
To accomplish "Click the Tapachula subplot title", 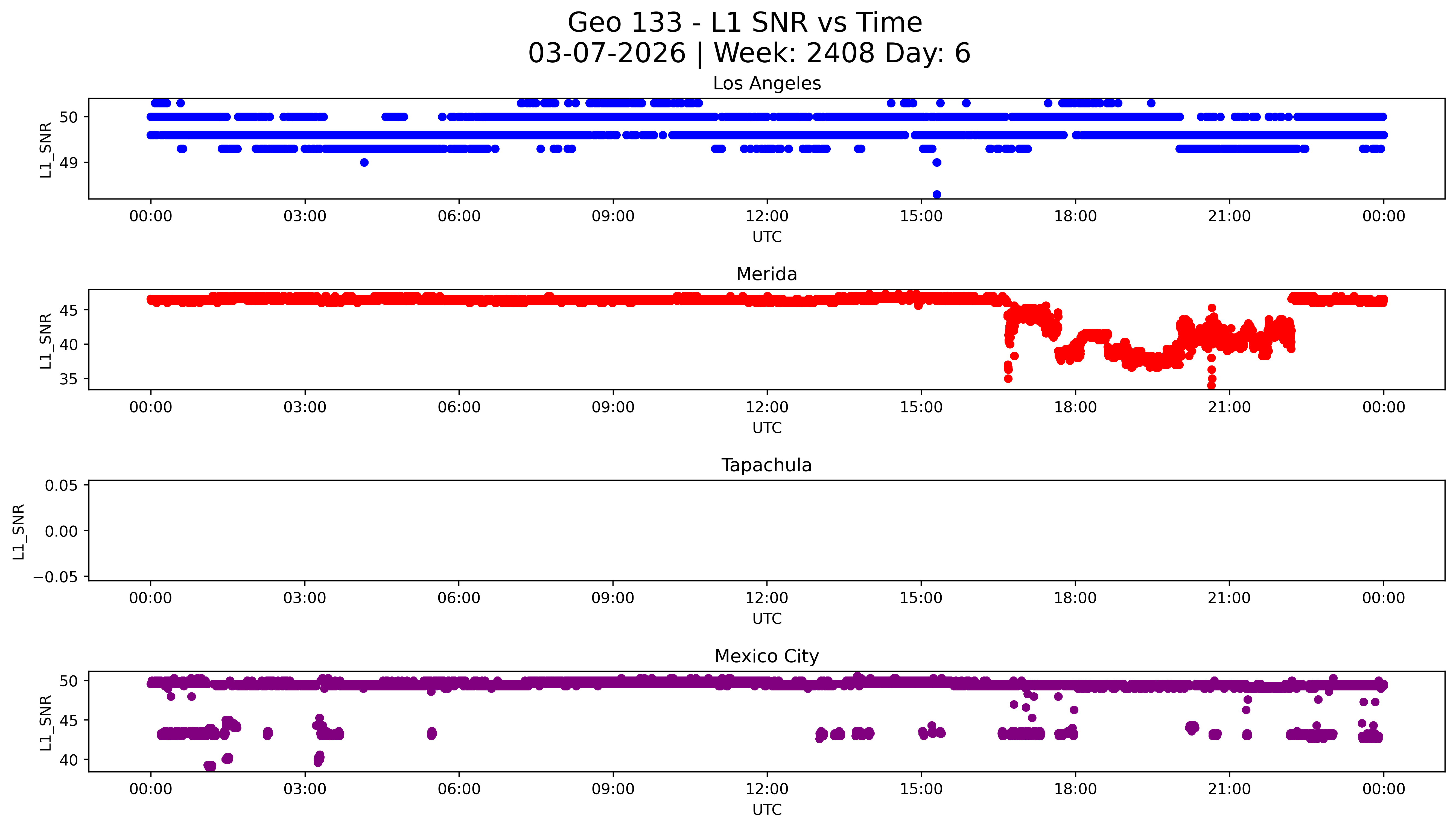I will coord(766,465).
